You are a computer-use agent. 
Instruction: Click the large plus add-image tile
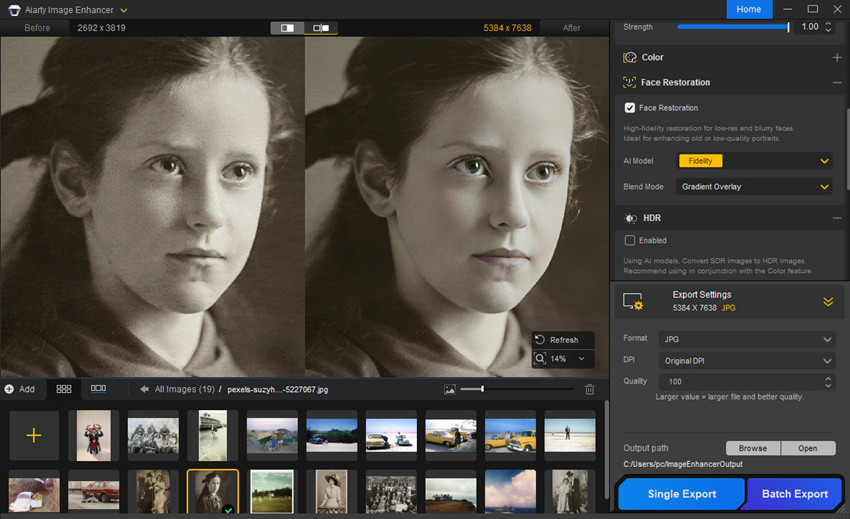click(x=34, y=435)
